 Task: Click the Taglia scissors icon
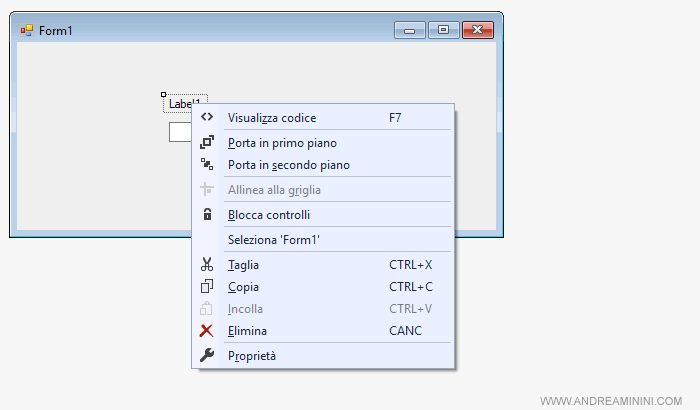click(x=207, y=265)
